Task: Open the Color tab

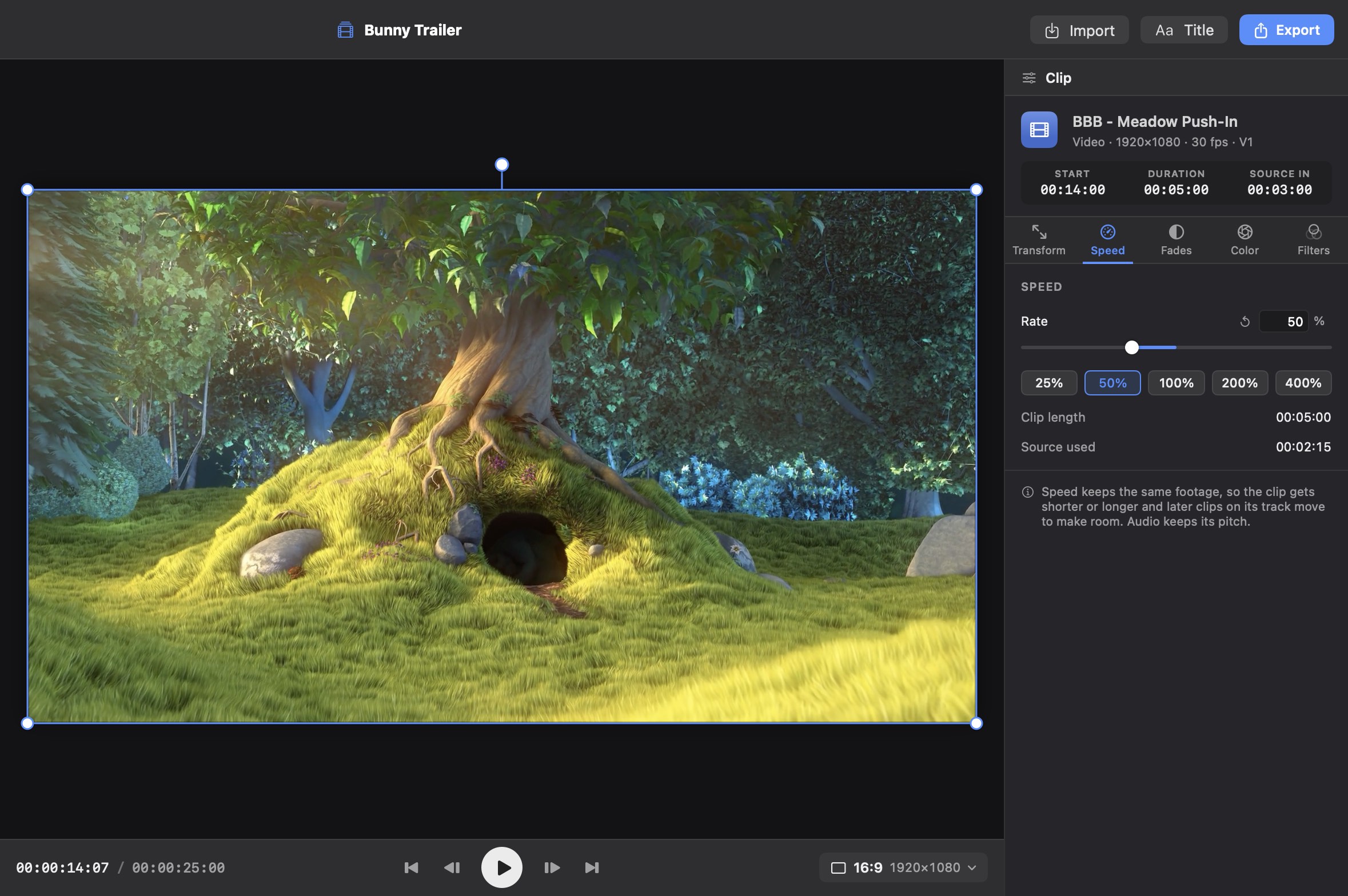Action: tap(1245, 240)
